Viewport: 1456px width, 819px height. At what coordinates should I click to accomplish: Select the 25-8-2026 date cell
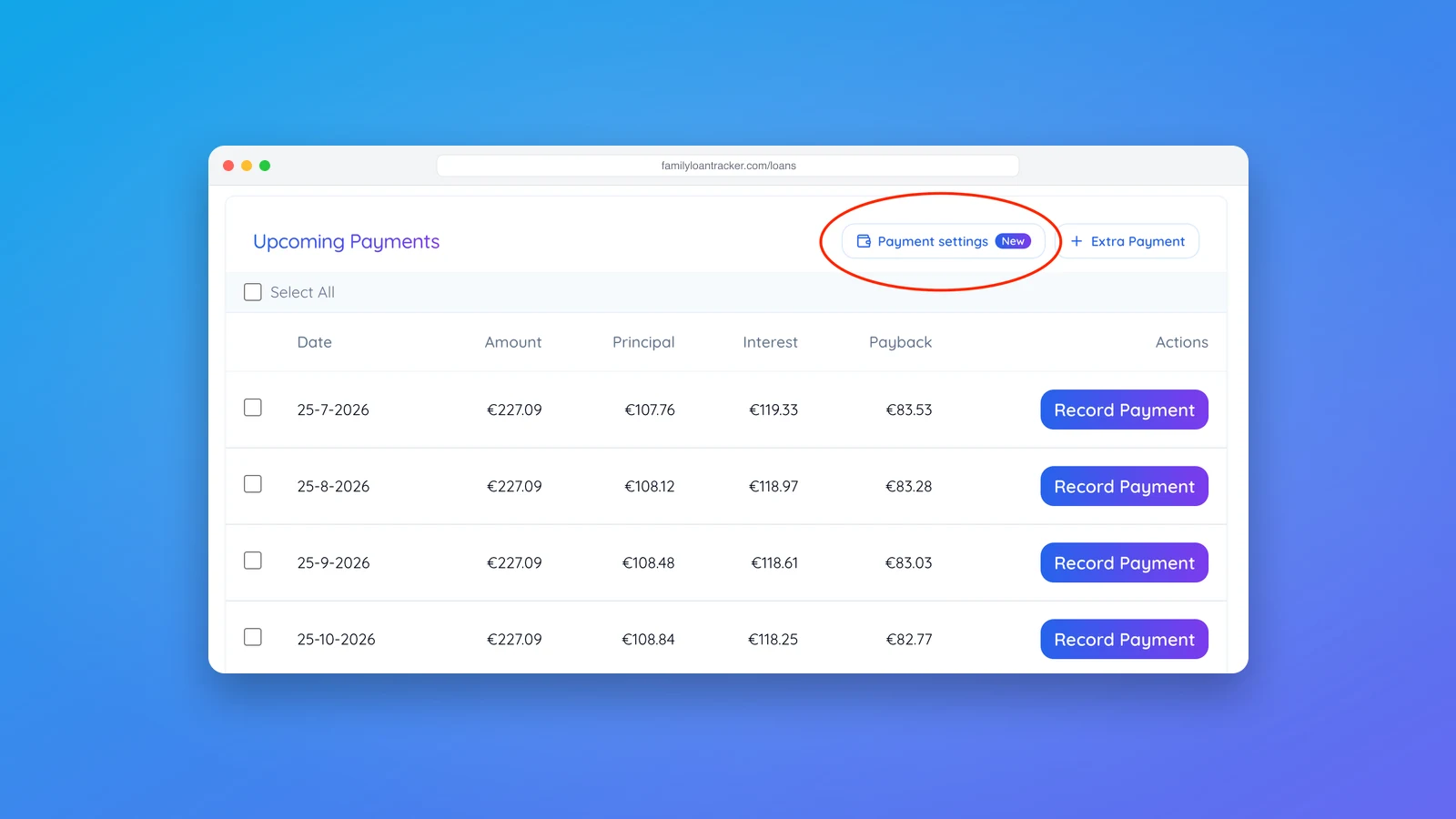click(x=333, y=486)
